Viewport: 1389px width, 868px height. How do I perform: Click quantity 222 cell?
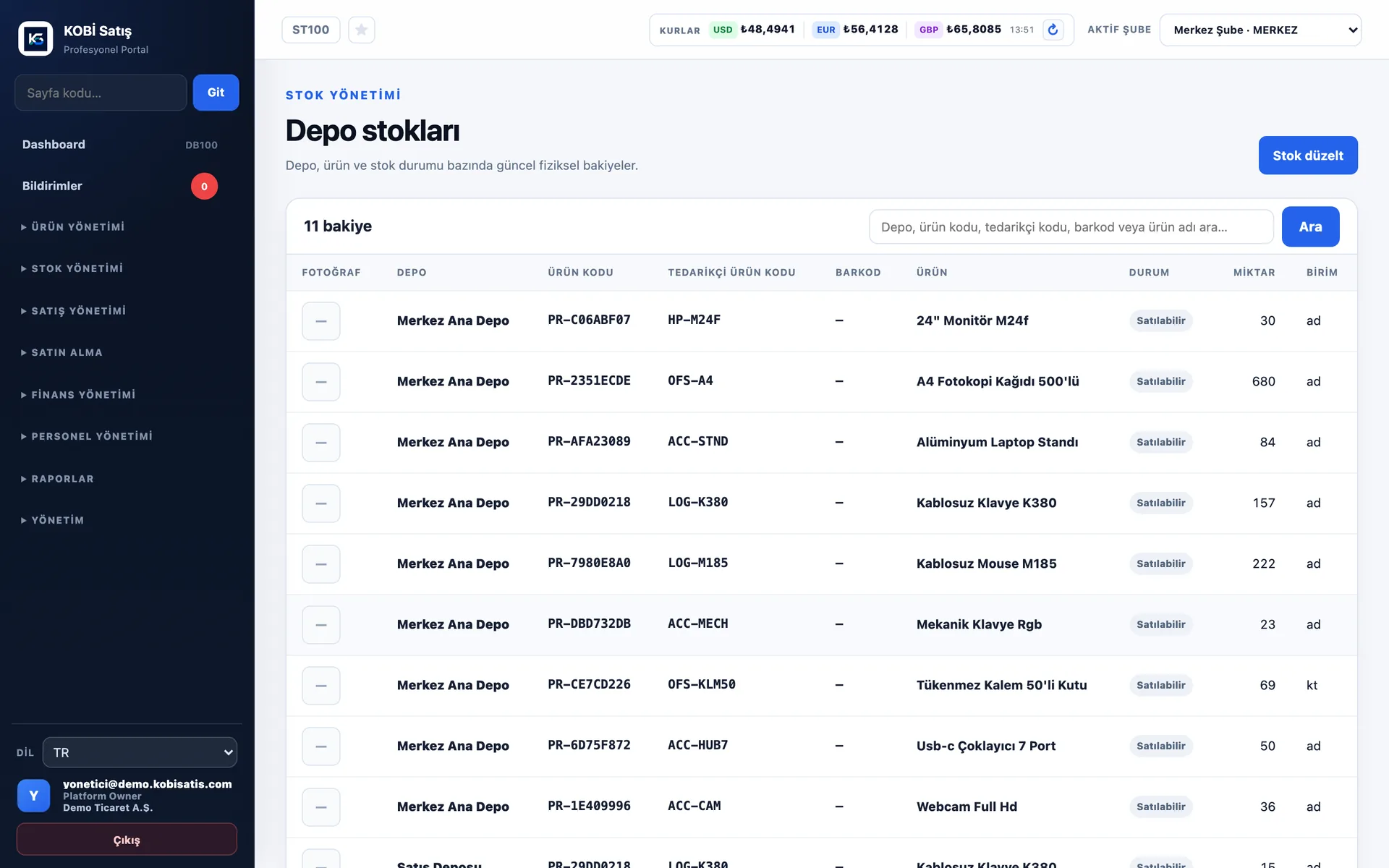(1264, 563)
